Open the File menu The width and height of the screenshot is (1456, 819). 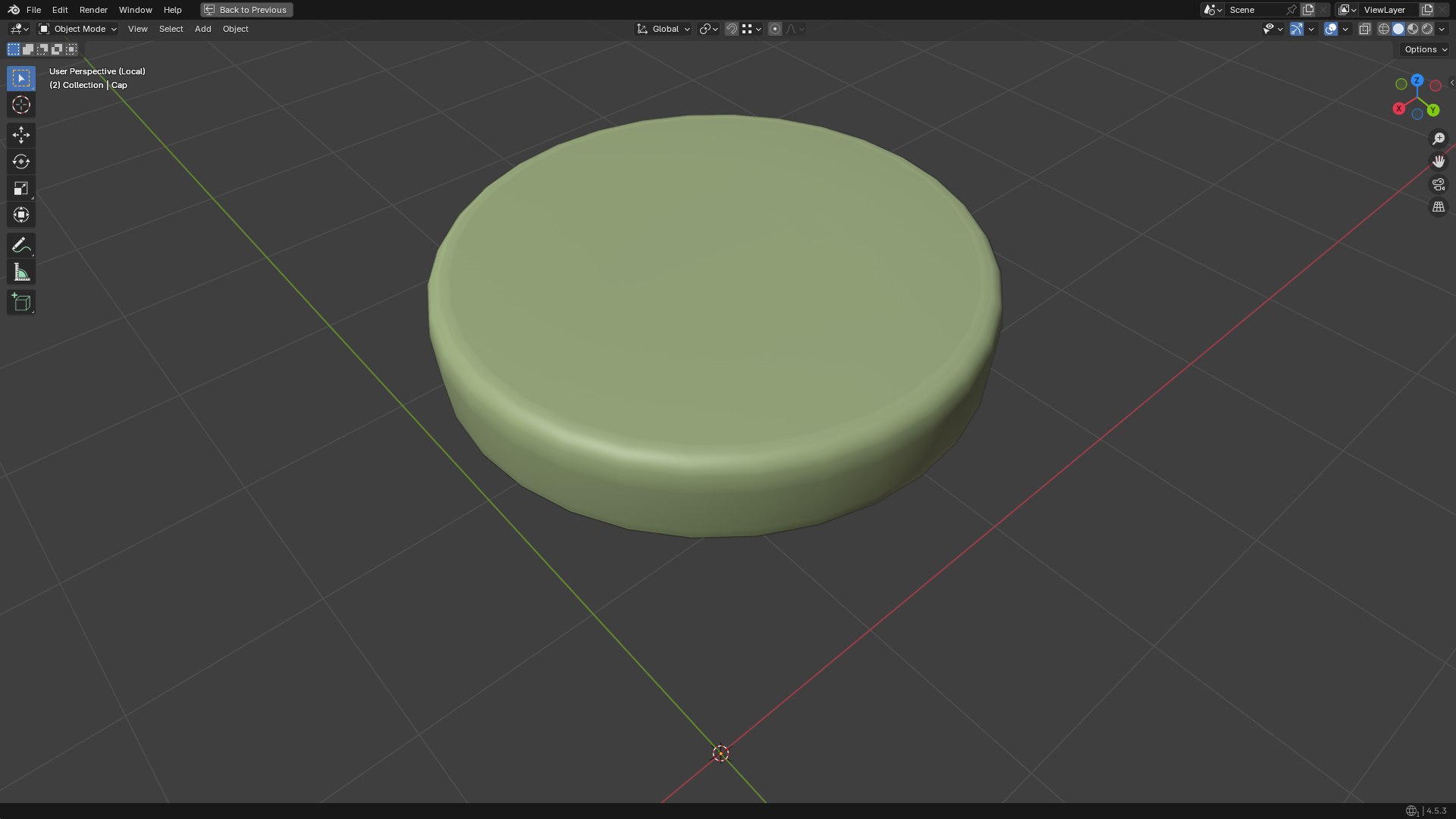(33, 10)
